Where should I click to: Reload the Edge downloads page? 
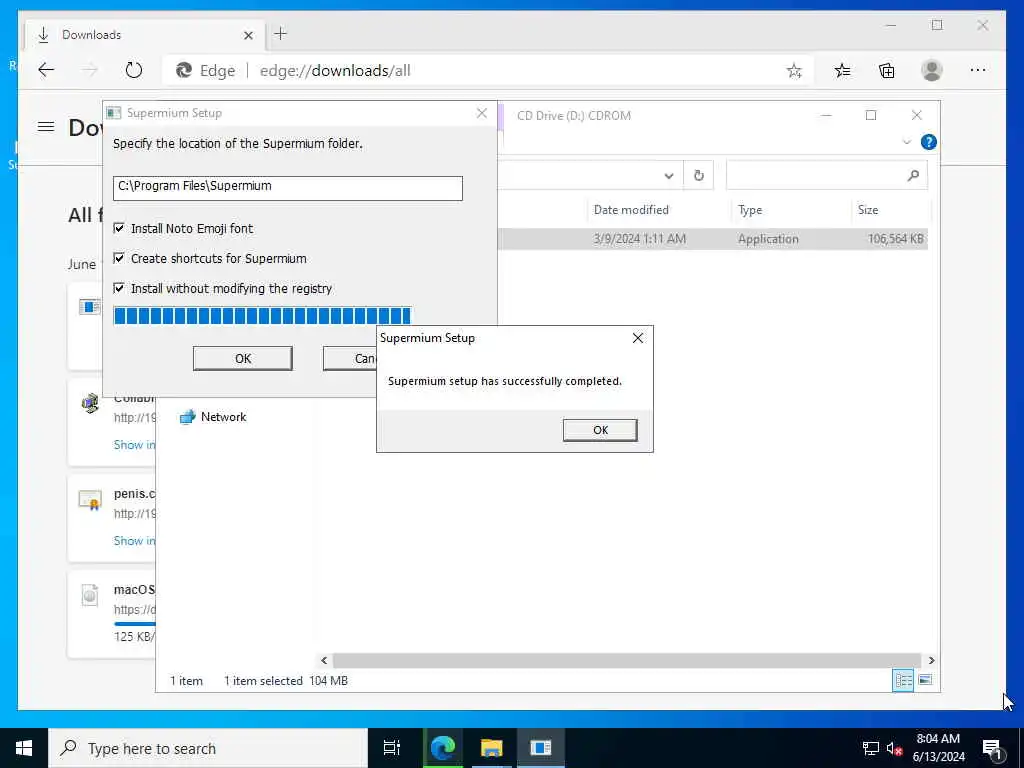(x=134, y=70)
